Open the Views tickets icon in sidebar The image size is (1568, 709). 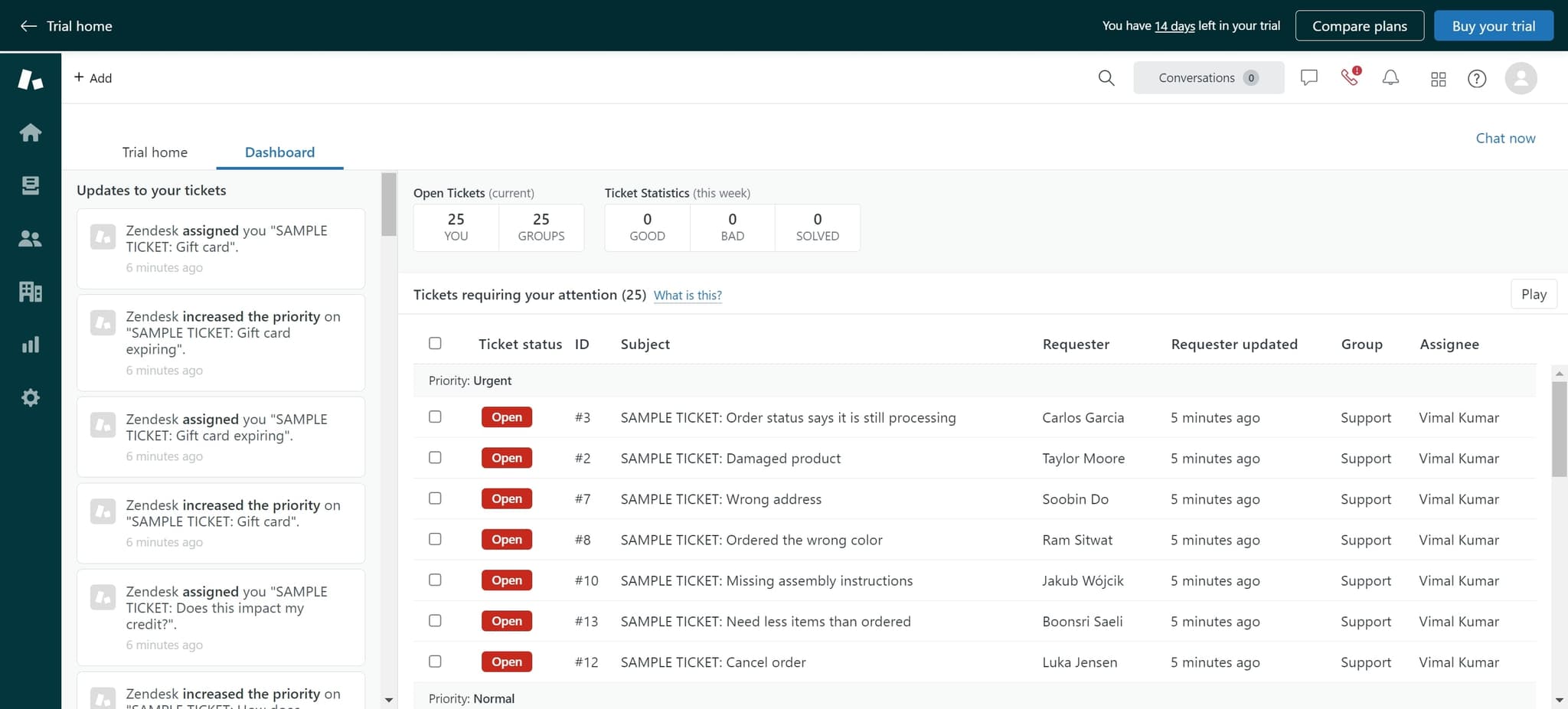(x=30, y=185)
